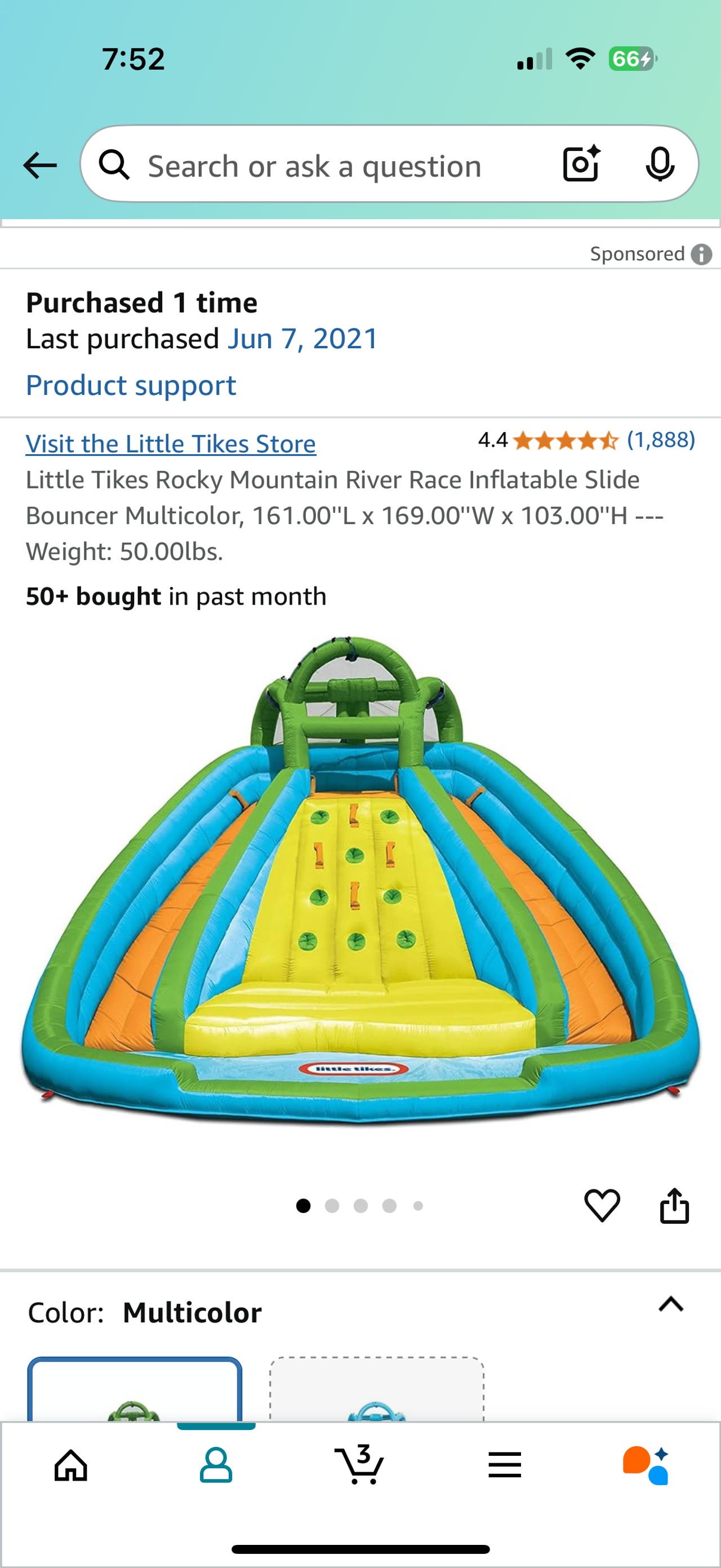721x1568 pixels.
Task: Open camera lens search icon
Action: 582,164
